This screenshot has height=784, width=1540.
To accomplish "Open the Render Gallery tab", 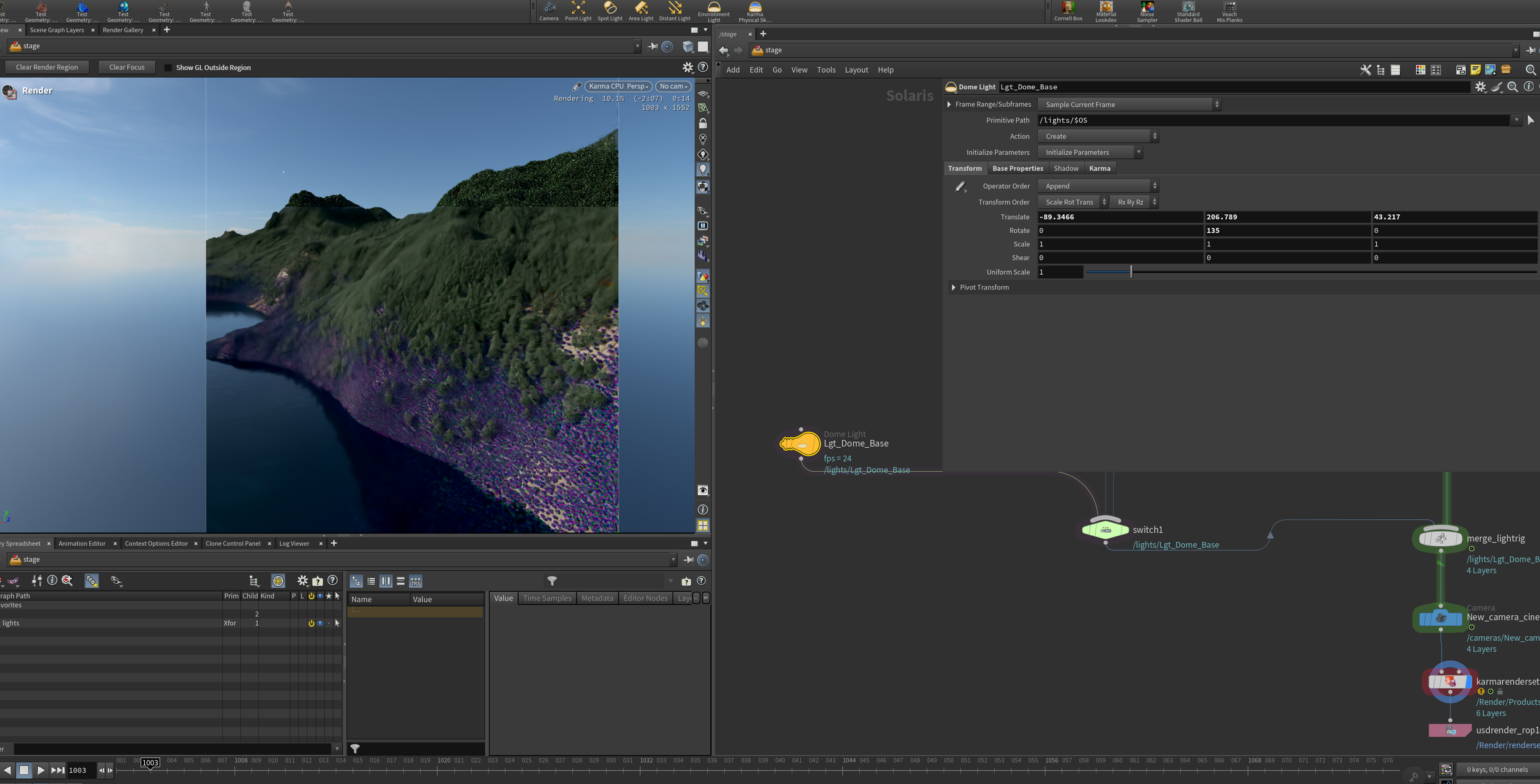I will (x=123, y=30).
